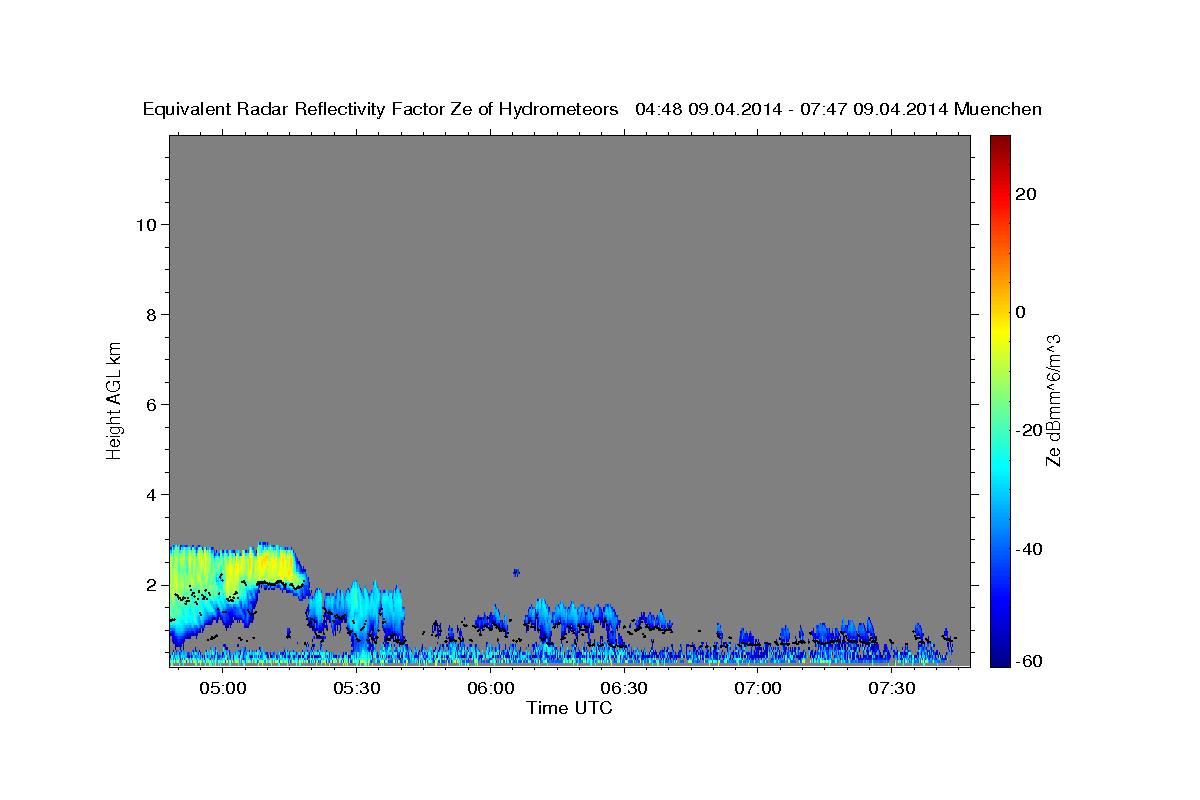Click the colorbar label 20
Viewport: 1200px width, 800px height.
[x=1026, y=194]
